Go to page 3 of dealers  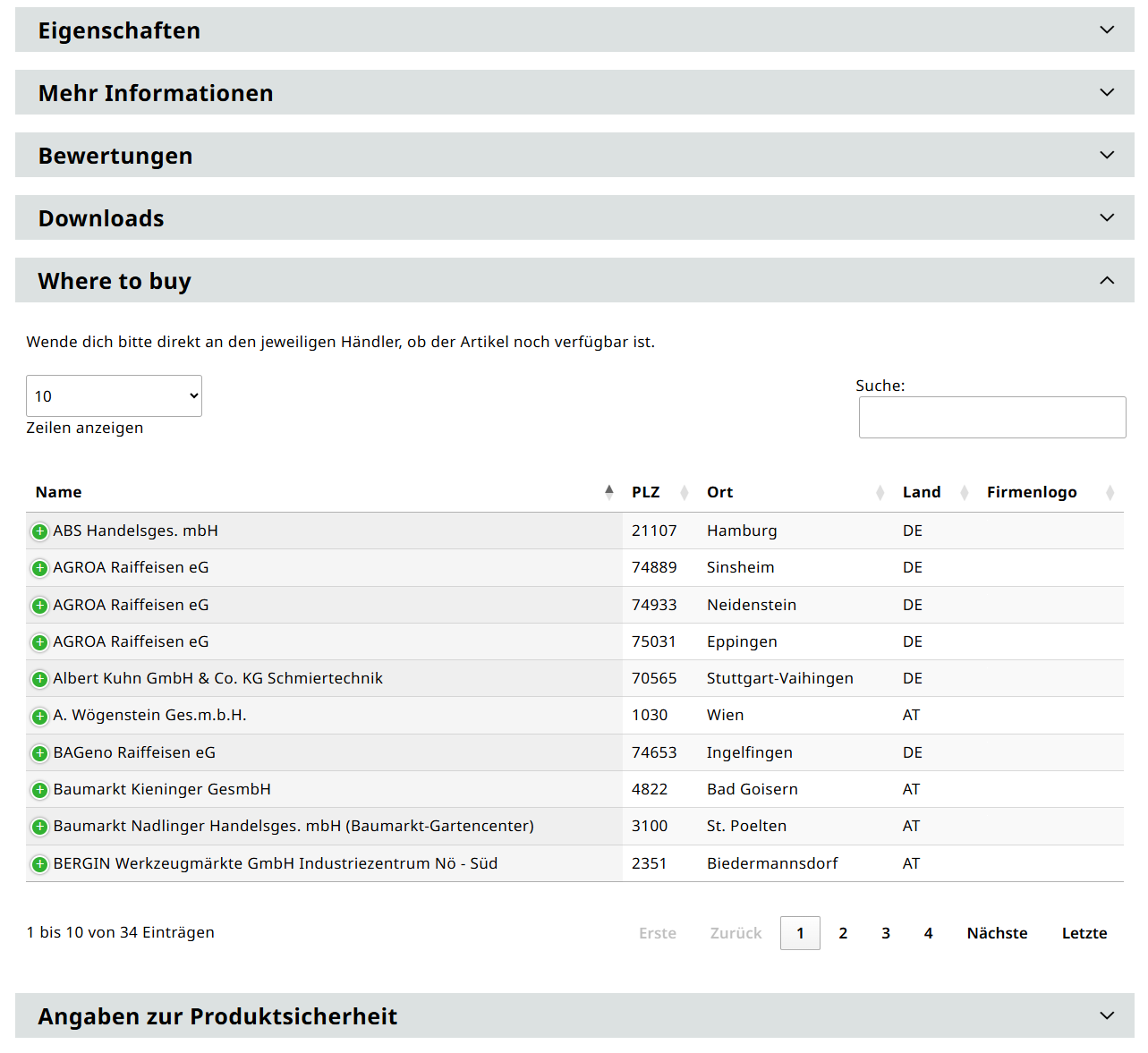(886, 933)
